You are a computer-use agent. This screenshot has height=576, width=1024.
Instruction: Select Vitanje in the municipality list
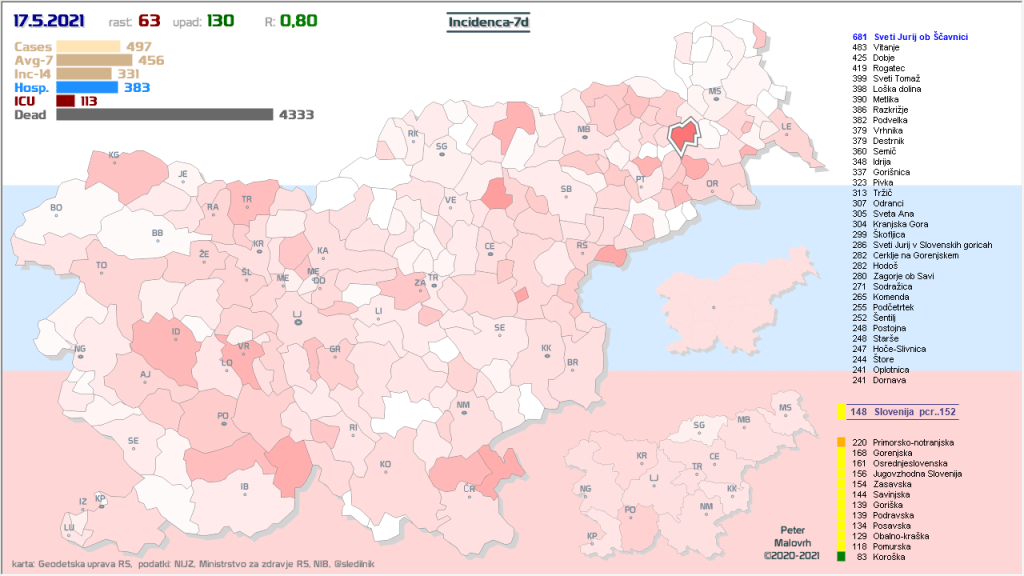888,47
